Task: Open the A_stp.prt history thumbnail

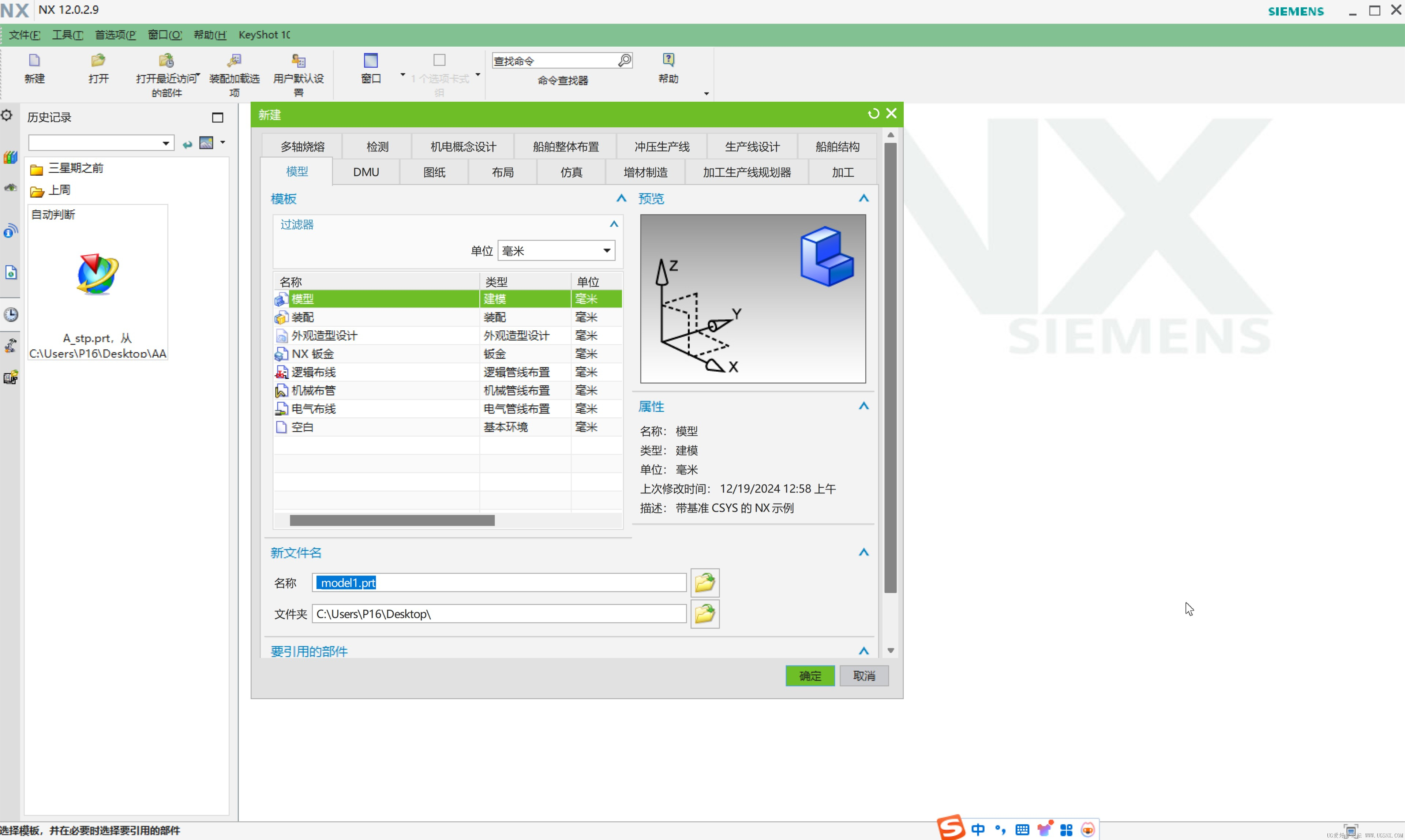Action: pyautogui.click(x=97, y=282)
